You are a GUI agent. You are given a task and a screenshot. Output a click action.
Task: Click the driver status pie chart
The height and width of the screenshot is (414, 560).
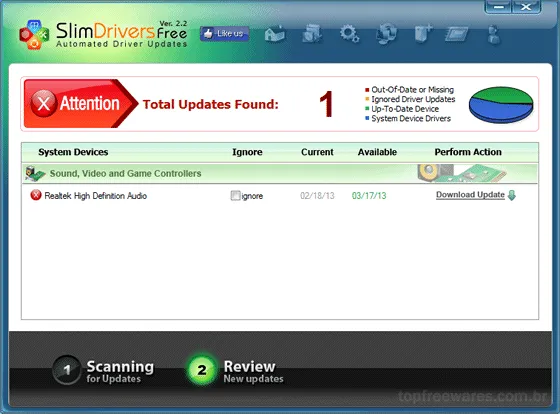pos(501,105)
